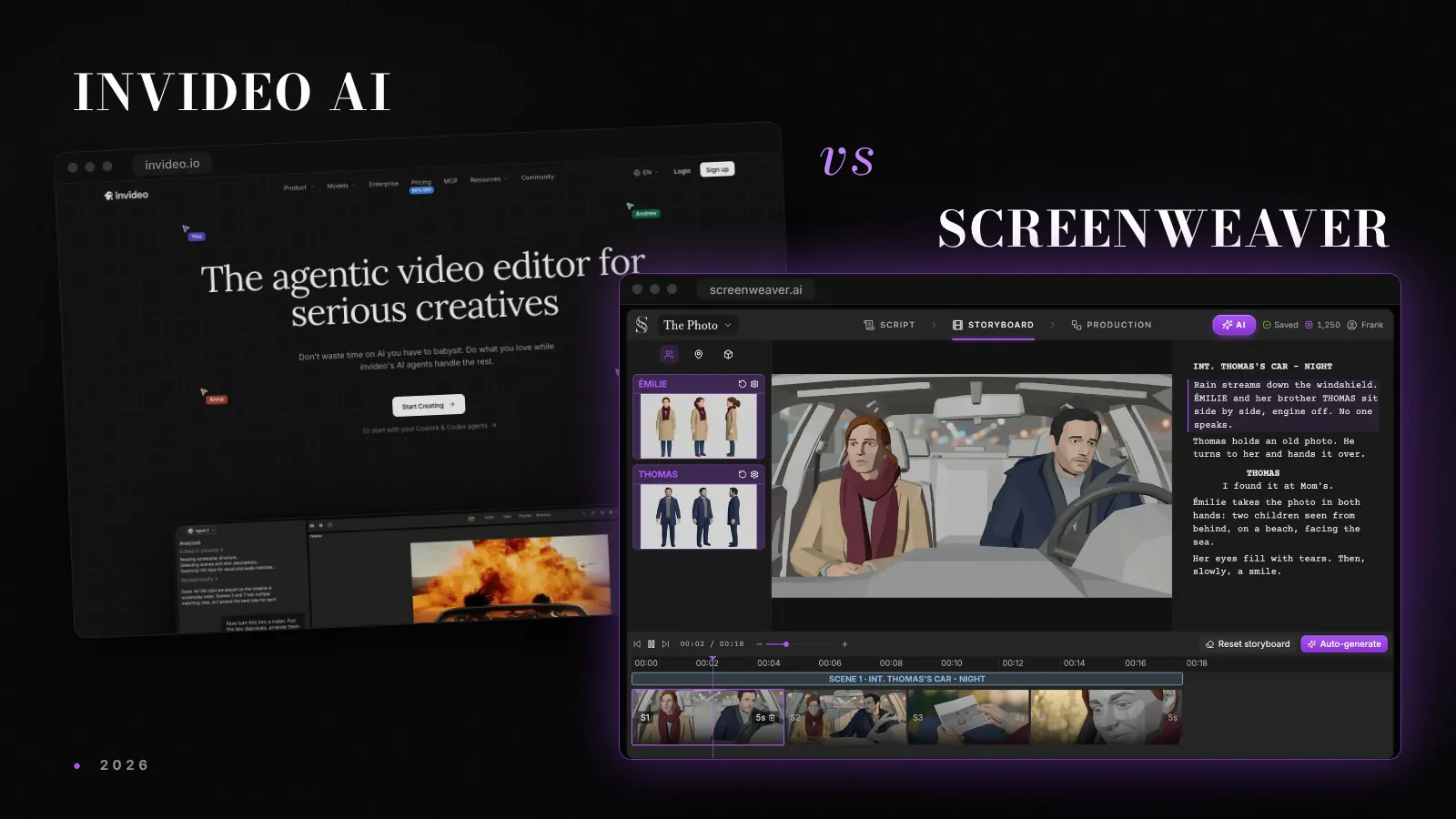Select the 'Rain streams down the windshield' paragraph
Screen dimensions: 1456x819
(1285, 405)
